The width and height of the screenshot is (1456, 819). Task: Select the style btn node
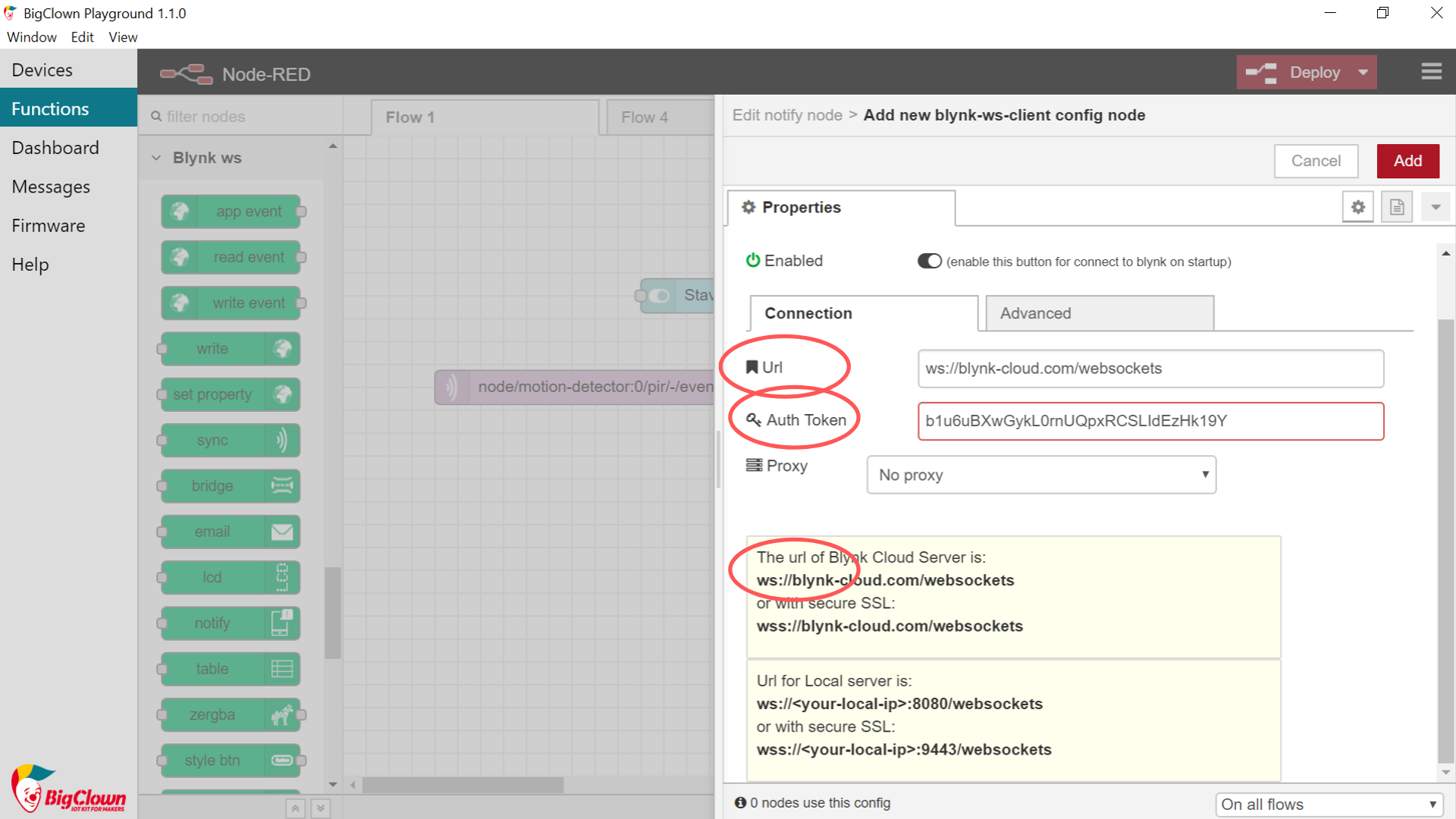[x=231, y=761]
